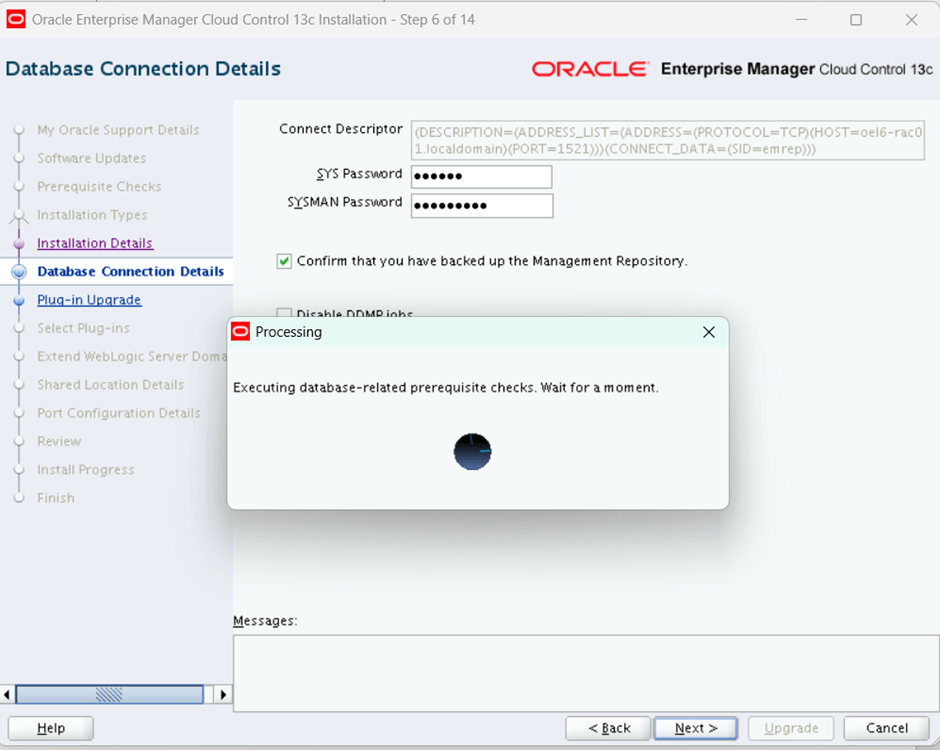Click the Plug-in Upgrade step bullet
This screenshot has width=940, height=750.
[18, 300]
